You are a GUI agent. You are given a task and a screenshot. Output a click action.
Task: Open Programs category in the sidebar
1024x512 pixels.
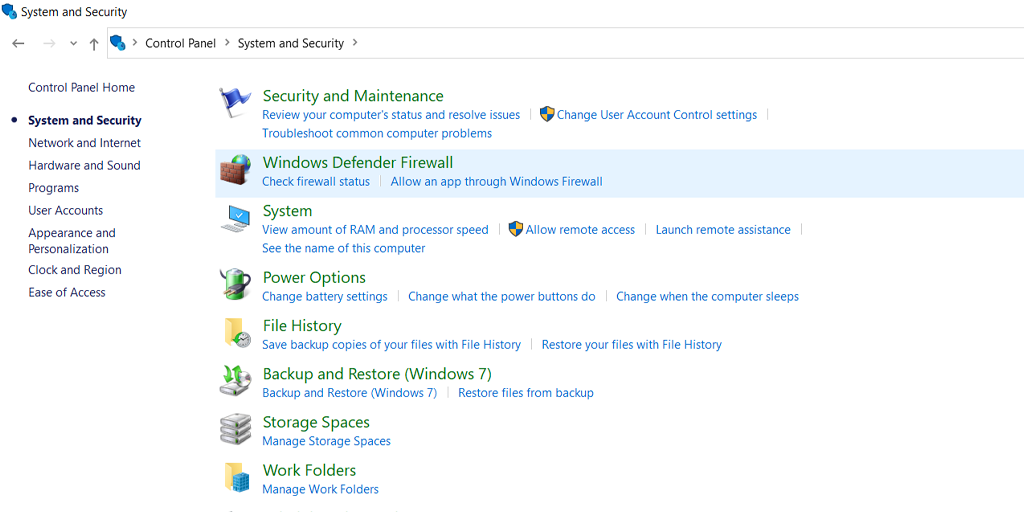coord(54,188)
